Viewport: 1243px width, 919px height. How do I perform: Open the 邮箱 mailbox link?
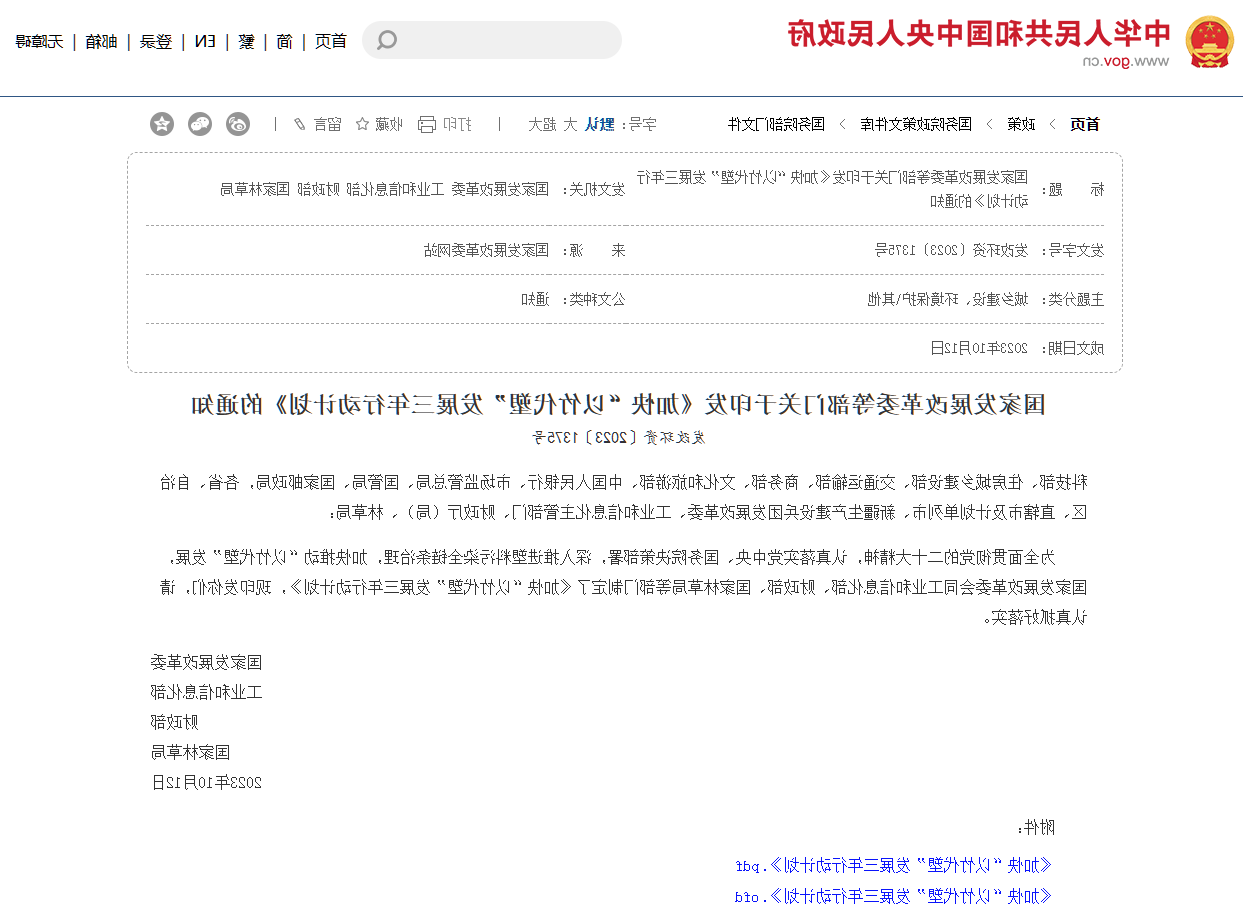click(100, 42)
